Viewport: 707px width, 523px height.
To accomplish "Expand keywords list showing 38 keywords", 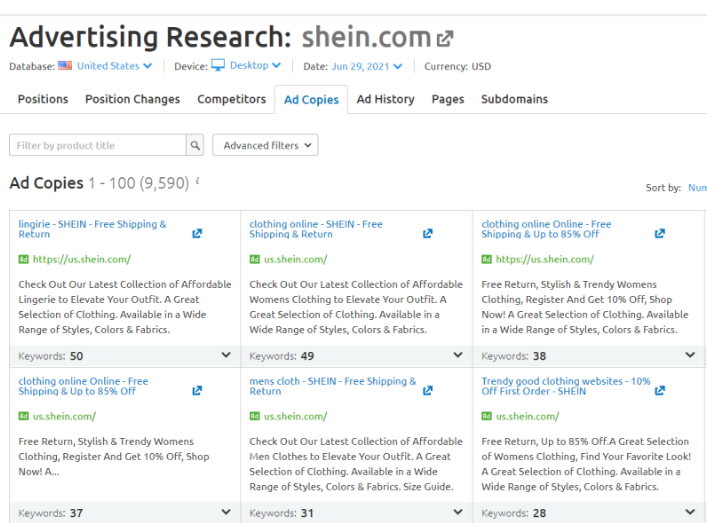I will pyautogui.click(x=690, y=355).
